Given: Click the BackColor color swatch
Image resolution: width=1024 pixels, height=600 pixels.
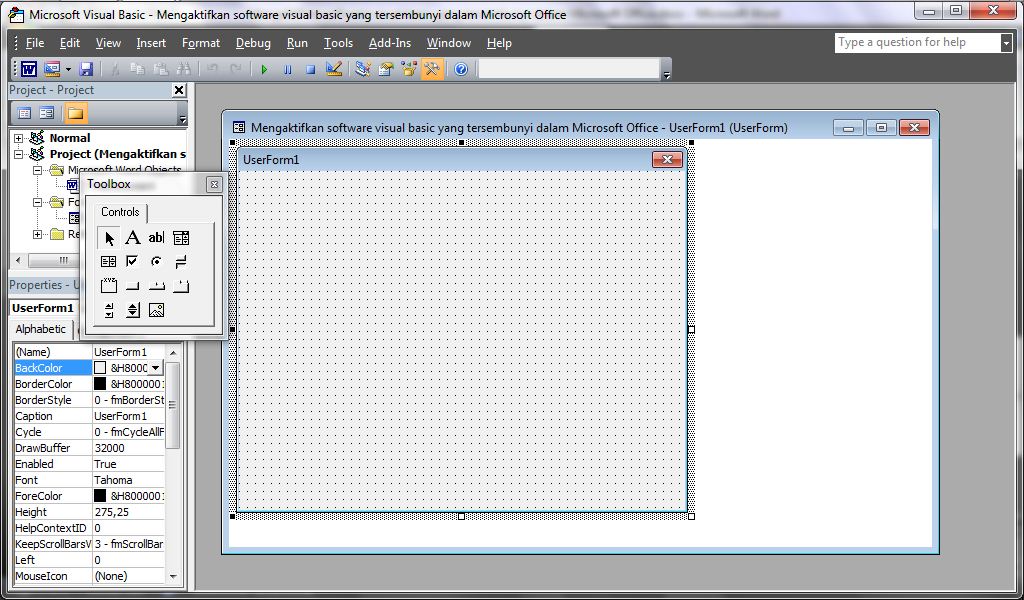Looking at the screenshot, I should pyautogui.click(x=99, y=367).
